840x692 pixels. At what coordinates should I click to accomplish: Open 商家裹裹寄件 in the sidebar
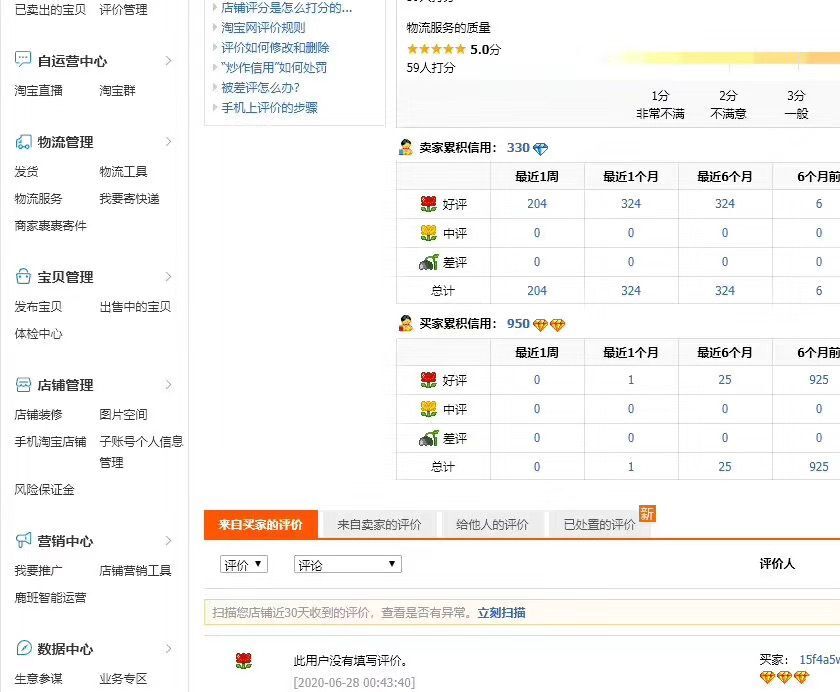50,225
